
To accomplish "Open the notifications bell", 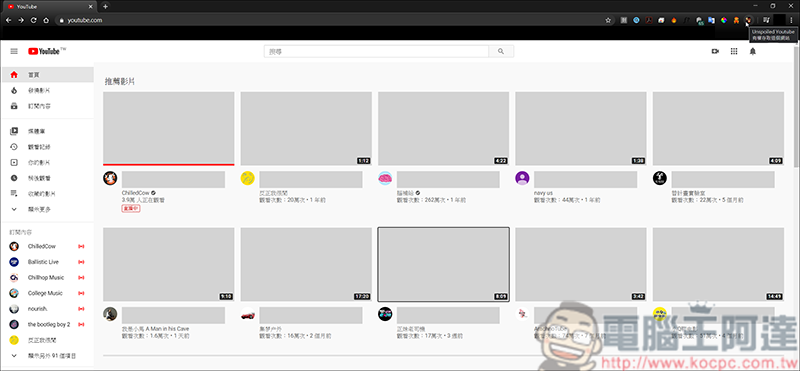I will tap(753, 51).
